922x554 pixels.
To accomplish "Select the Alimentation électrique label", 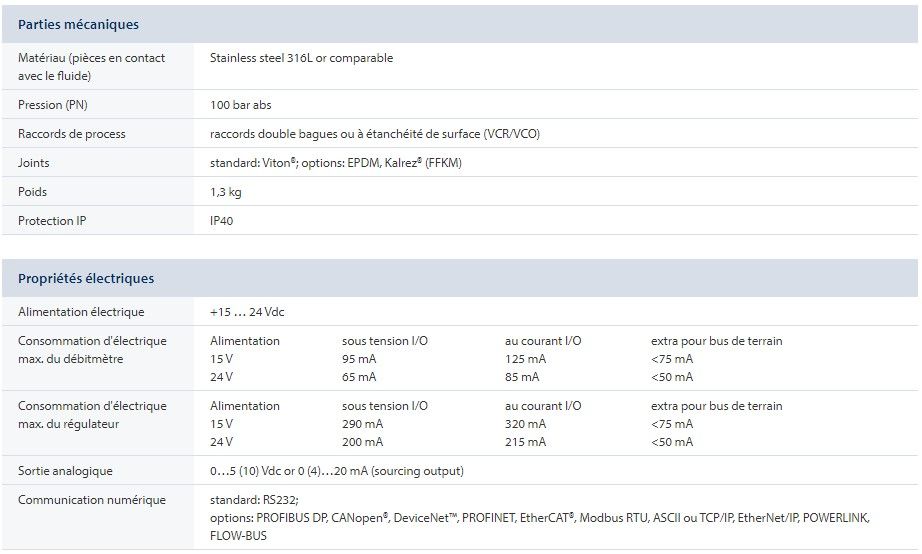I will (81, 312).
